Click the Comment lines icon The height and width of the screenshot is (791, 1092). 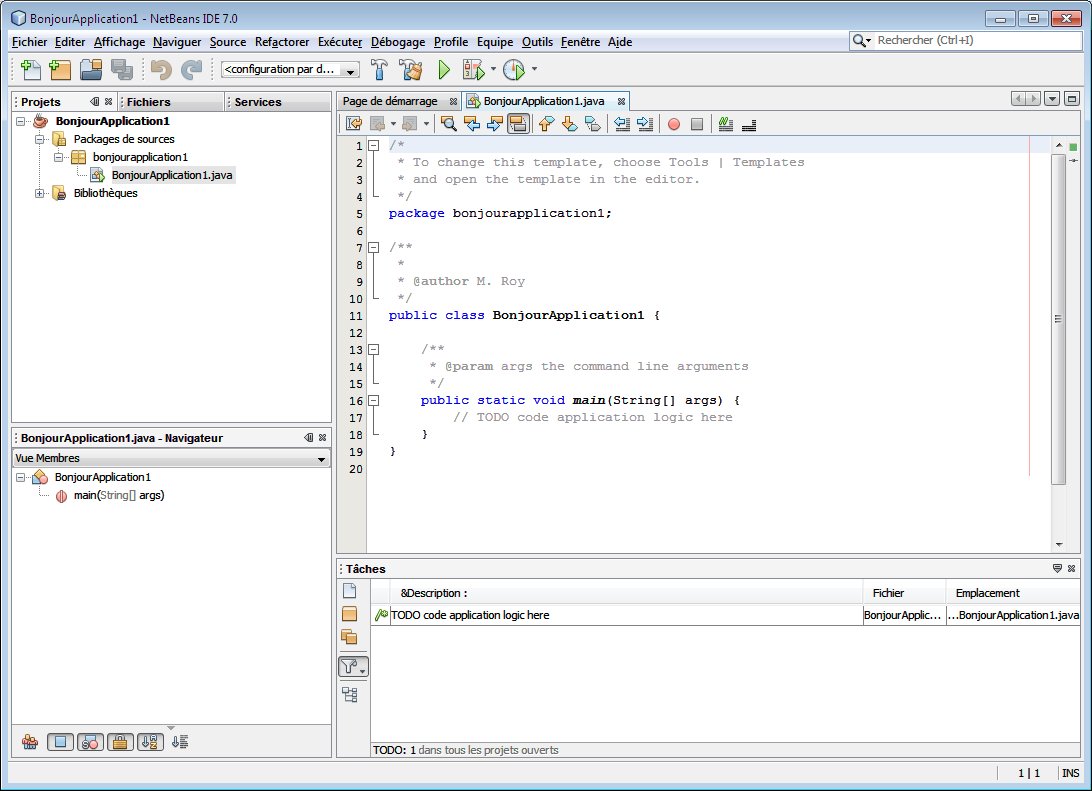tap(726, 124)
